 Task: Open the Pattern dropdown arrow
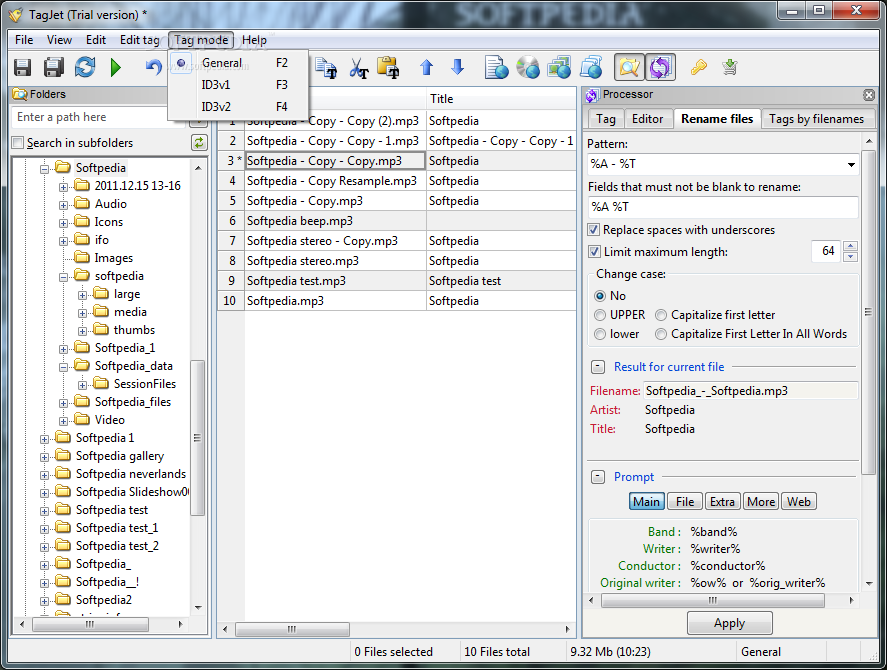point(851,165)
